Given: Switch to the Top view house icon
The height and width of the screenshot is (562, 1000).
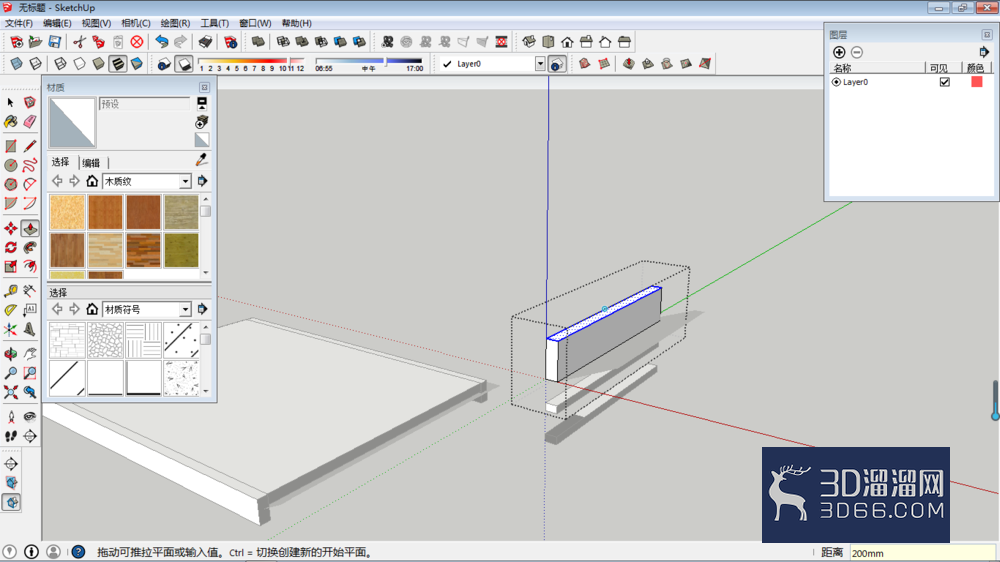Looking at the screenshot, I should 548,42.
